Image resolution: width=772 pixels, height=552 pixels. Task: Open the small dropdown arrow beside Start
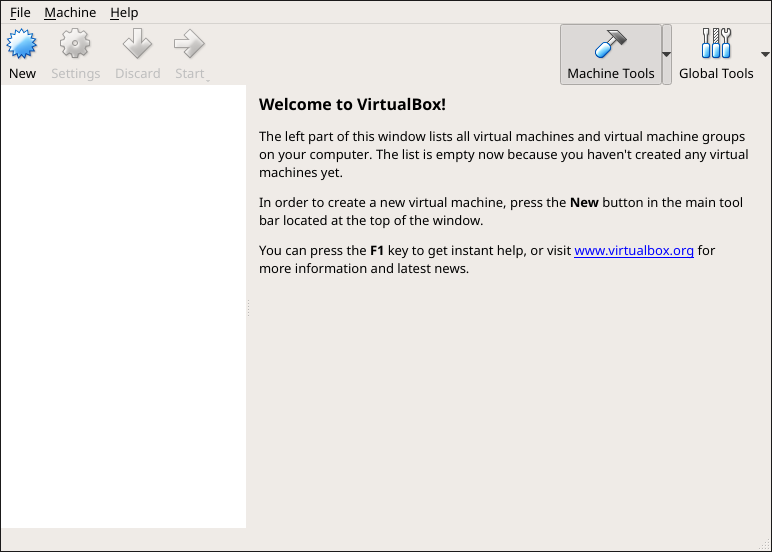pos(206,77)
